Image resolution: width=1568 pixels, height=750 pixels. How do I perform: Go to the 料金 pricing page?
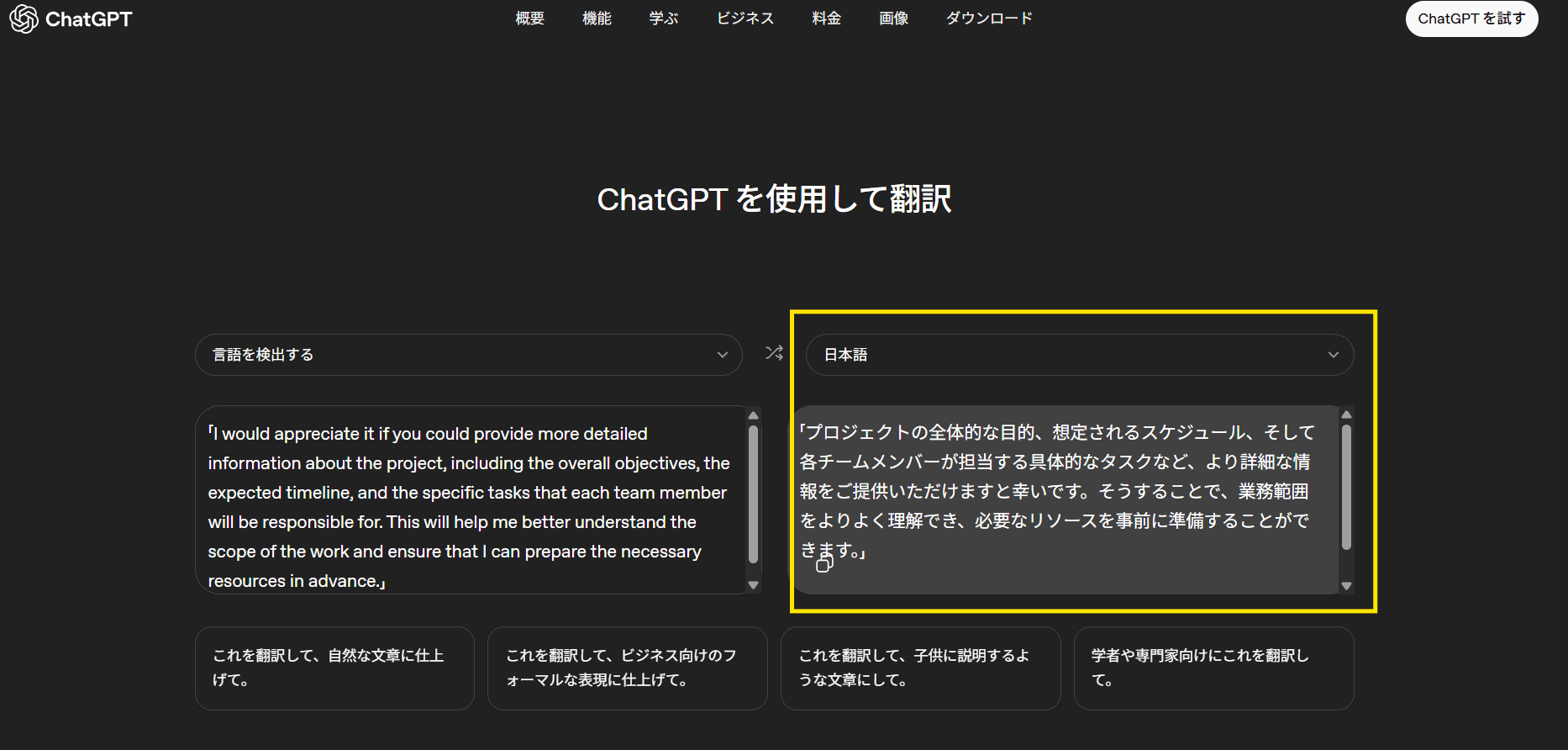[x=826, y=18]
